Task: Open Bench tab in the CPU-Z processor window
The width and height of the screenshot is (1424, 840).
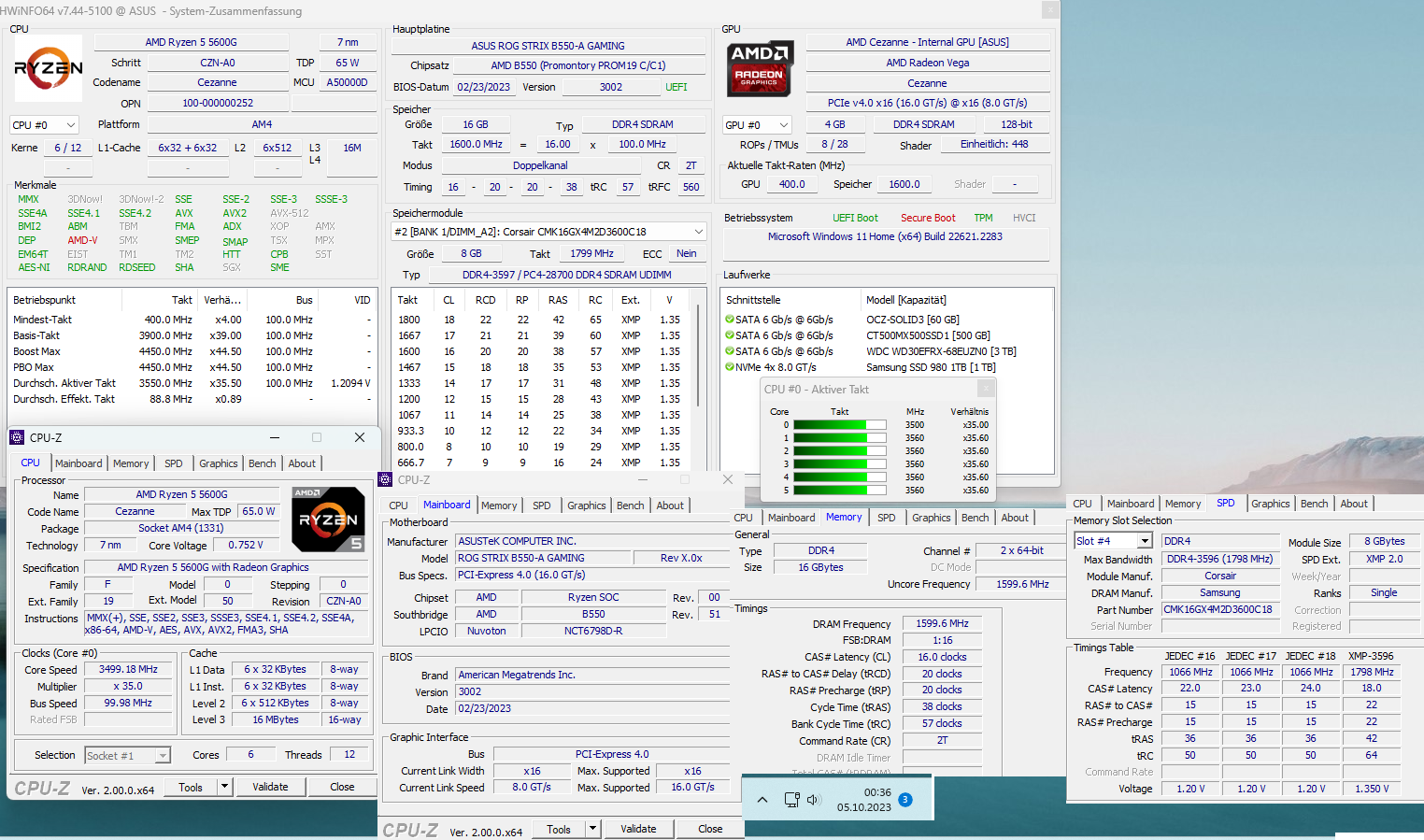Action: (x=263, y=463)
